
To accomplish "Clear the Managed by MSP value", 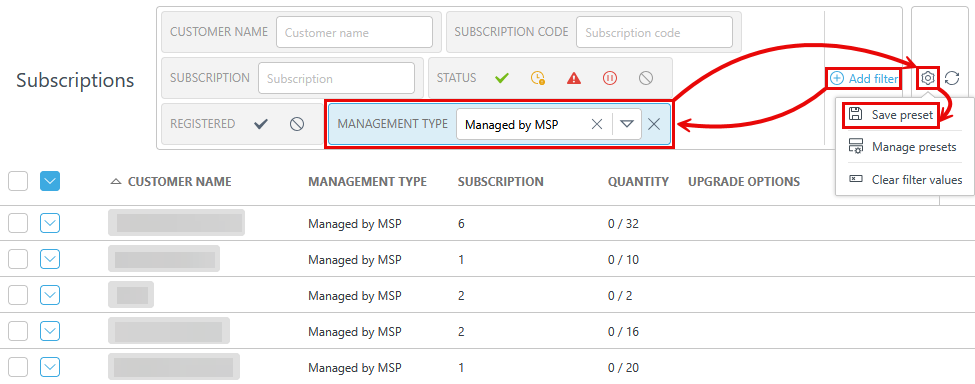I will pyautogui.click(x=597, y=124).
